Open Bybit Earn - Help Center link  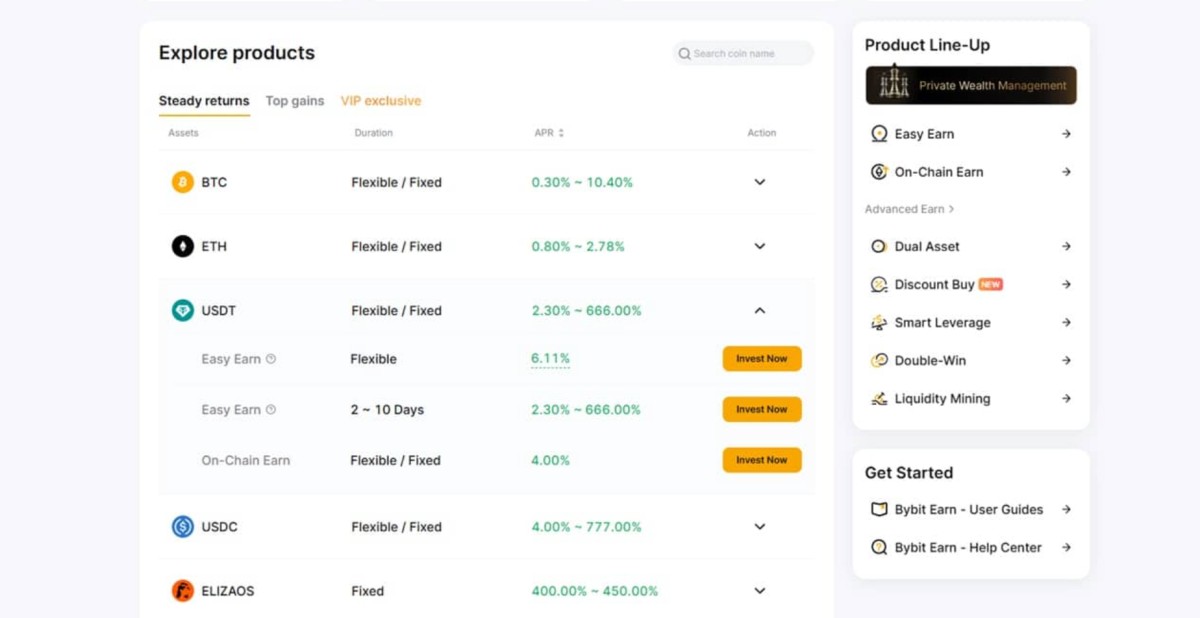968,547
